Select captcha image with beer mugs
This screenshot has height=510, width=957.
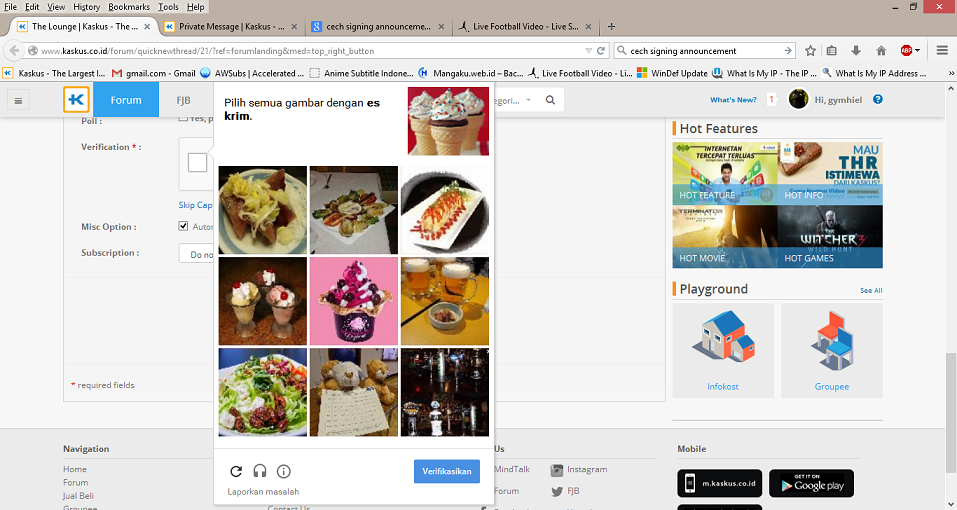tap(445, 301)
